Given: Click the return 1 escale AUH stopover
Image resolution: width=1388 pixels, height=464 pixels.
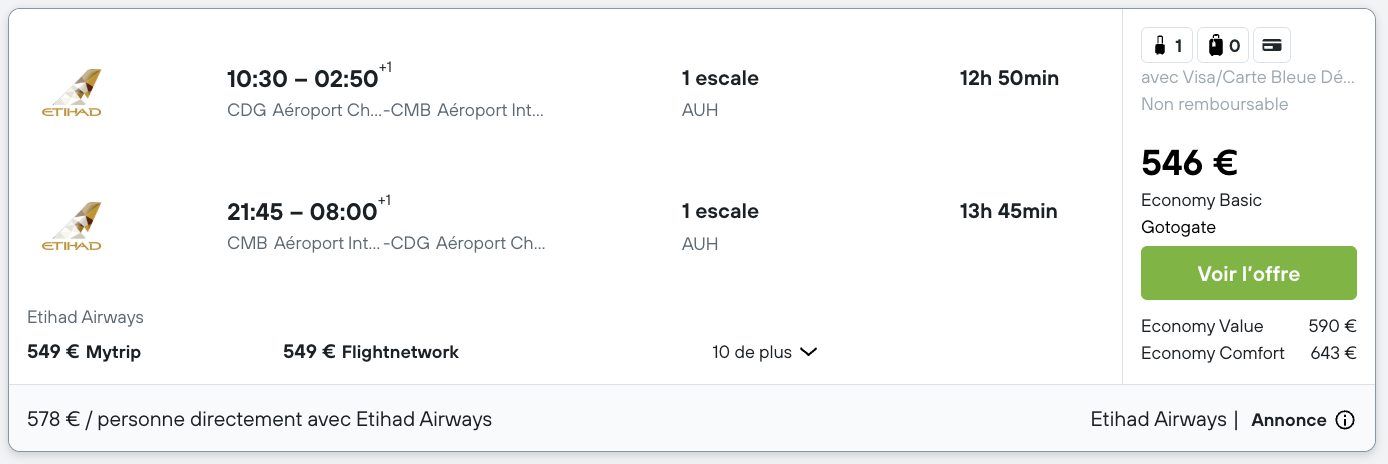Looking at the screenshot, I should pos(720,226).
